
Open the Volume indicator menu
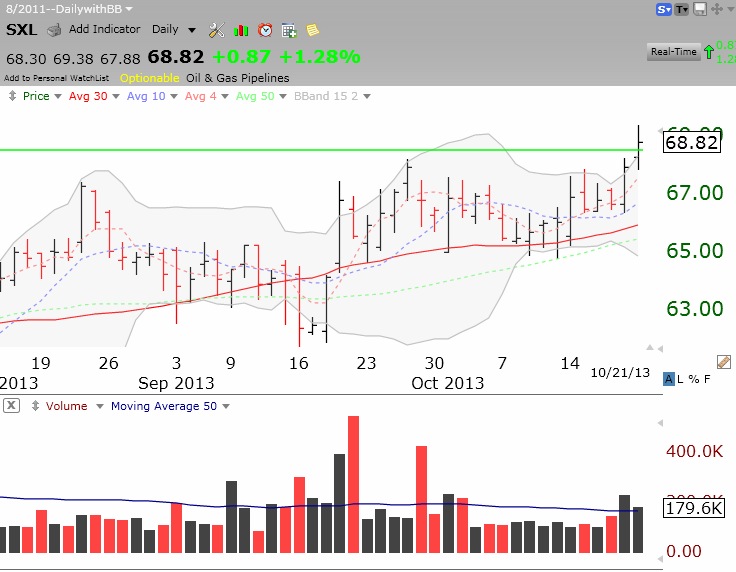(67, 406)
